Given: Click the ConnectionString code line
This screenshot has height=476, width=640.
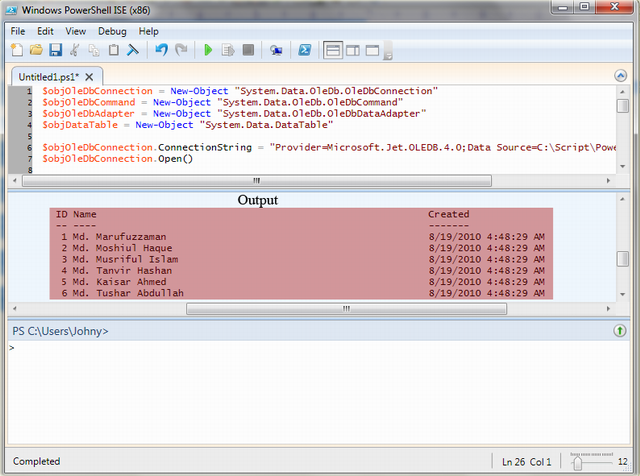Looking at the screenshot, I should (329, 147).
